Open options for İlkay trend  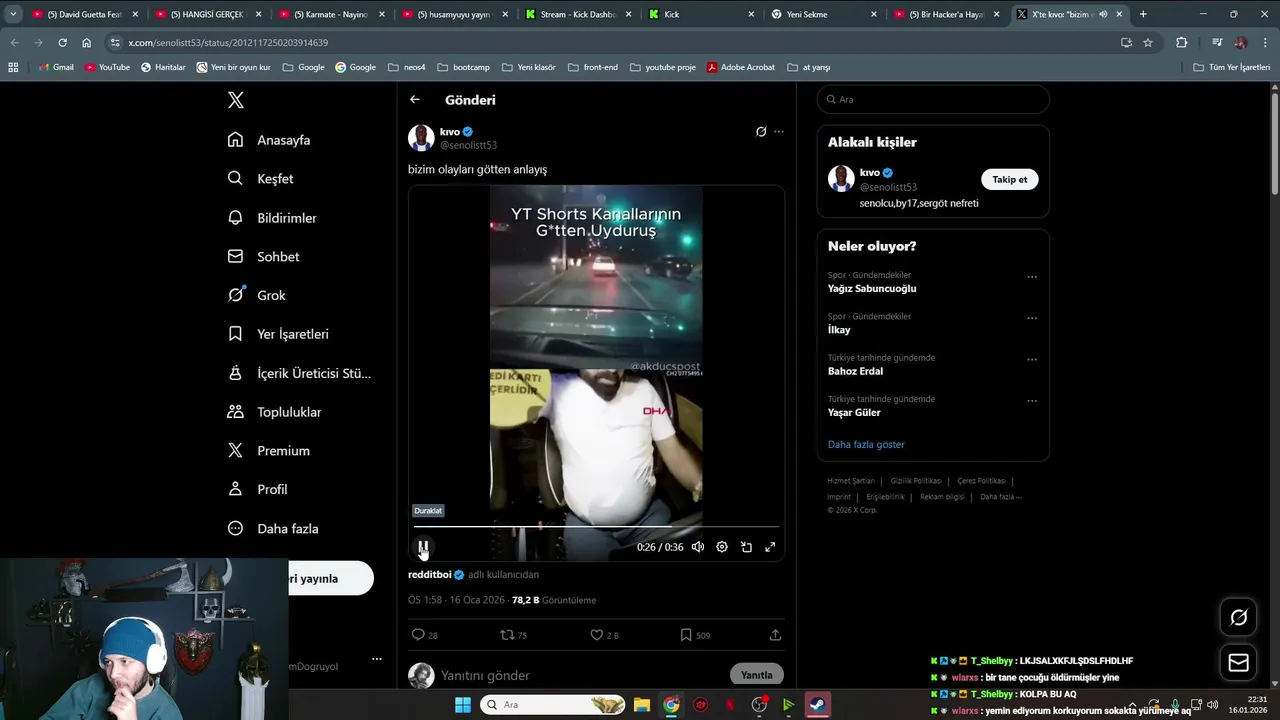(x=1032, y=318)
